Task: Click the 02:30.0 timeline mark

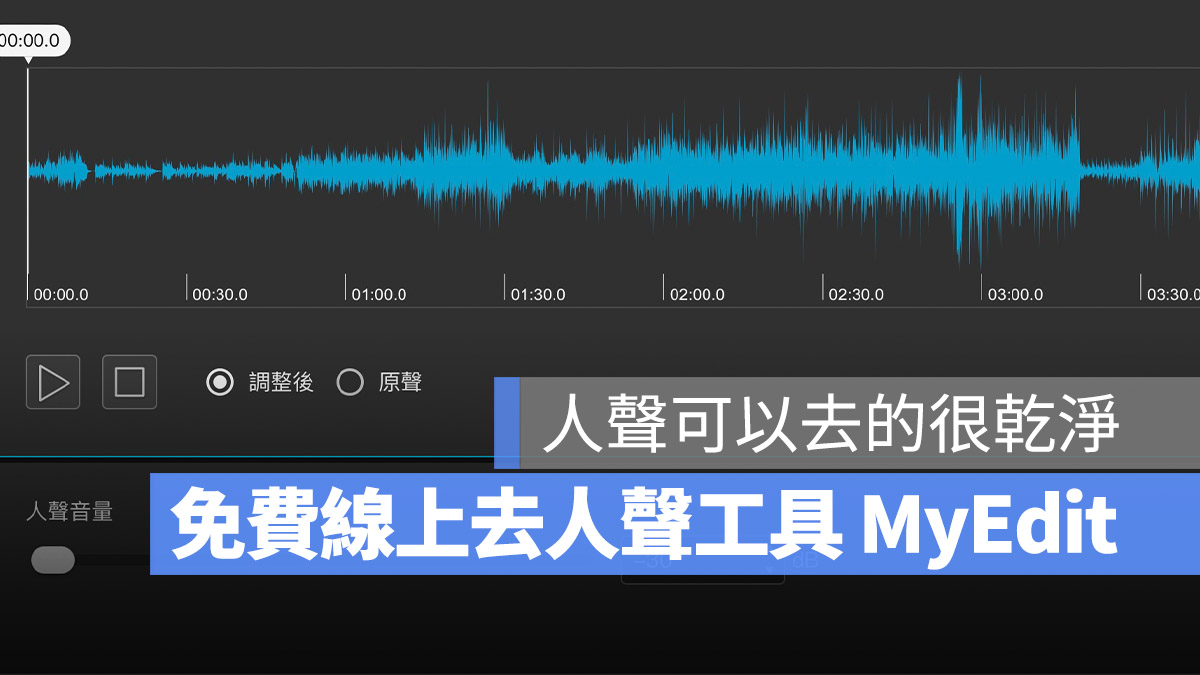Action: tap(856, 295)
